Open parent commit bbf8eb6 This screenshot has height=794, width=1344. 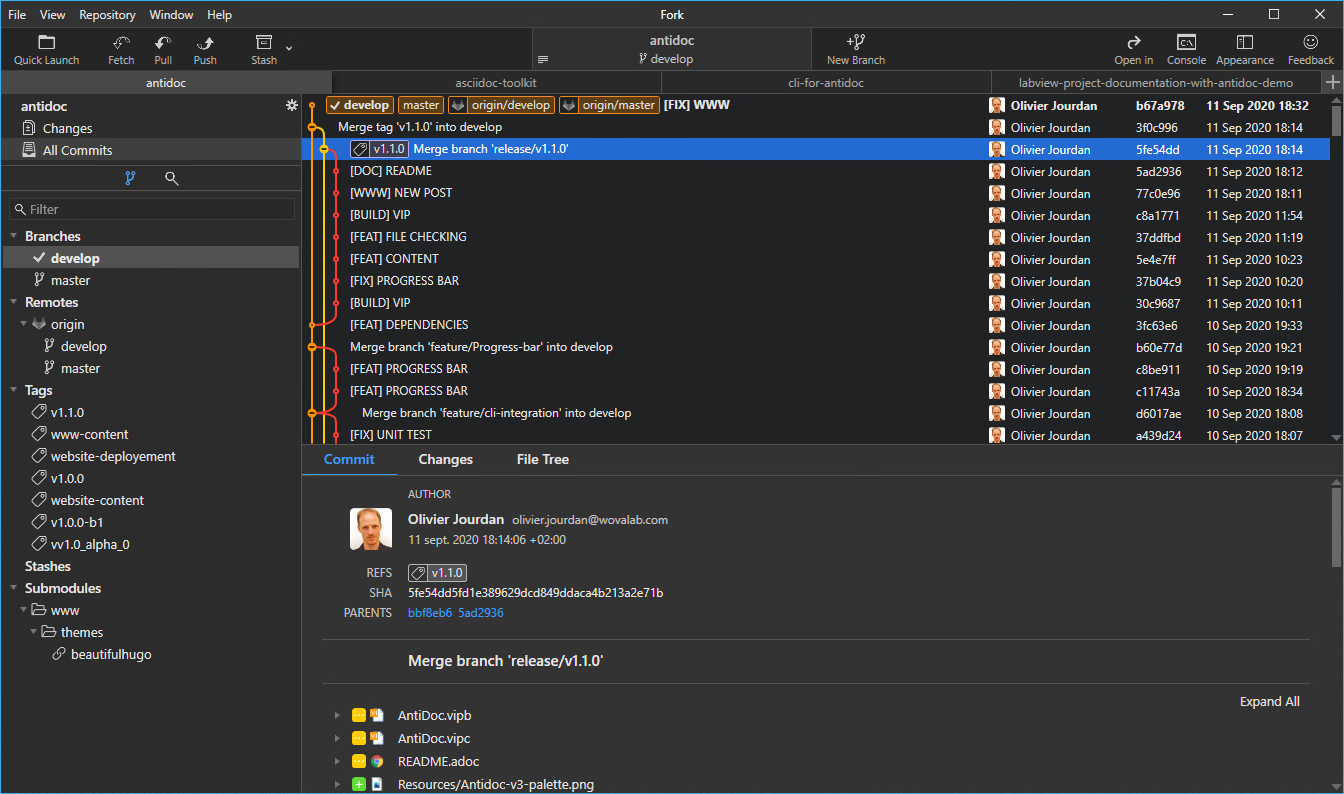point(430,613)
